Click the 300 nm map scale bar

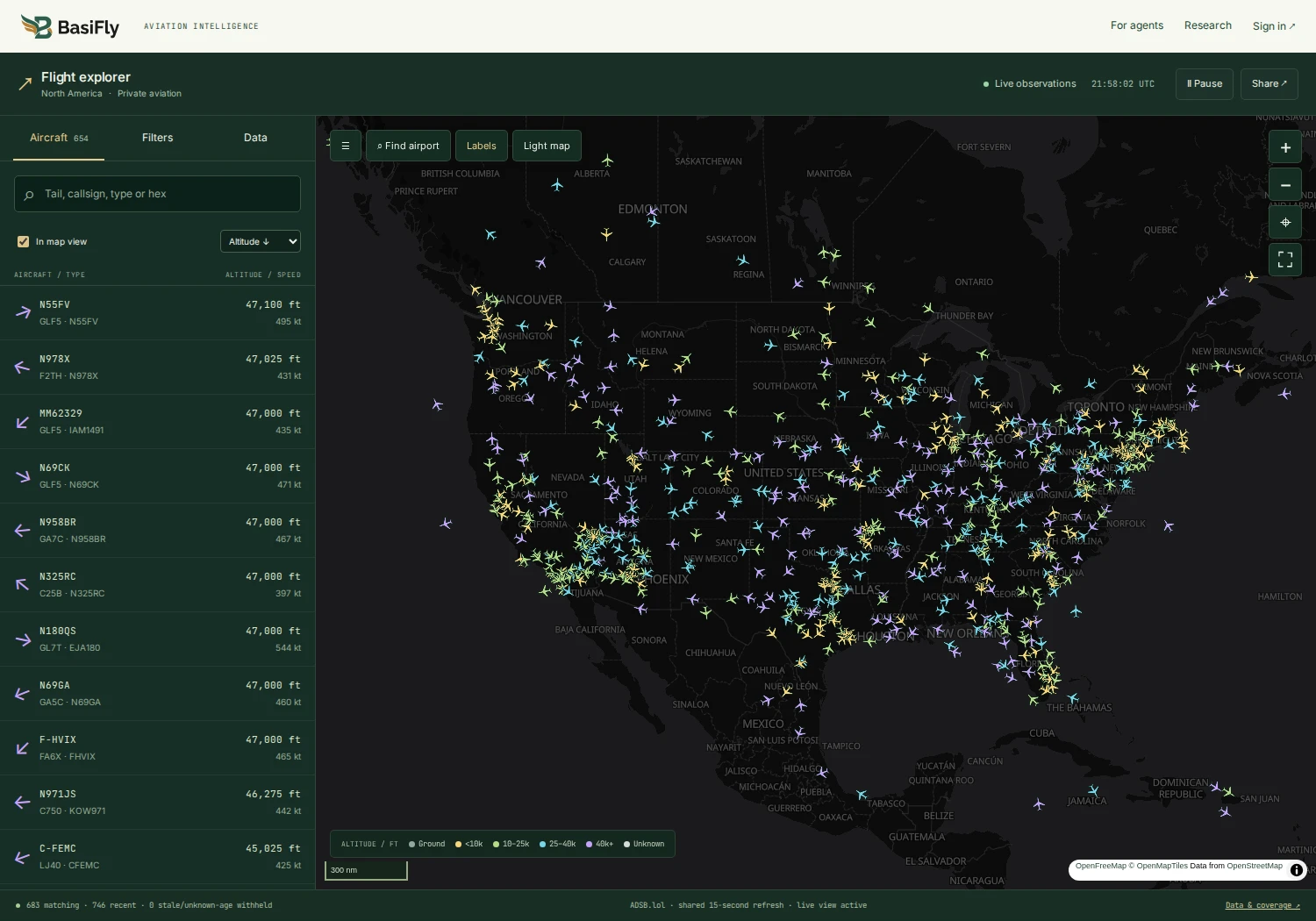[366, 870]
